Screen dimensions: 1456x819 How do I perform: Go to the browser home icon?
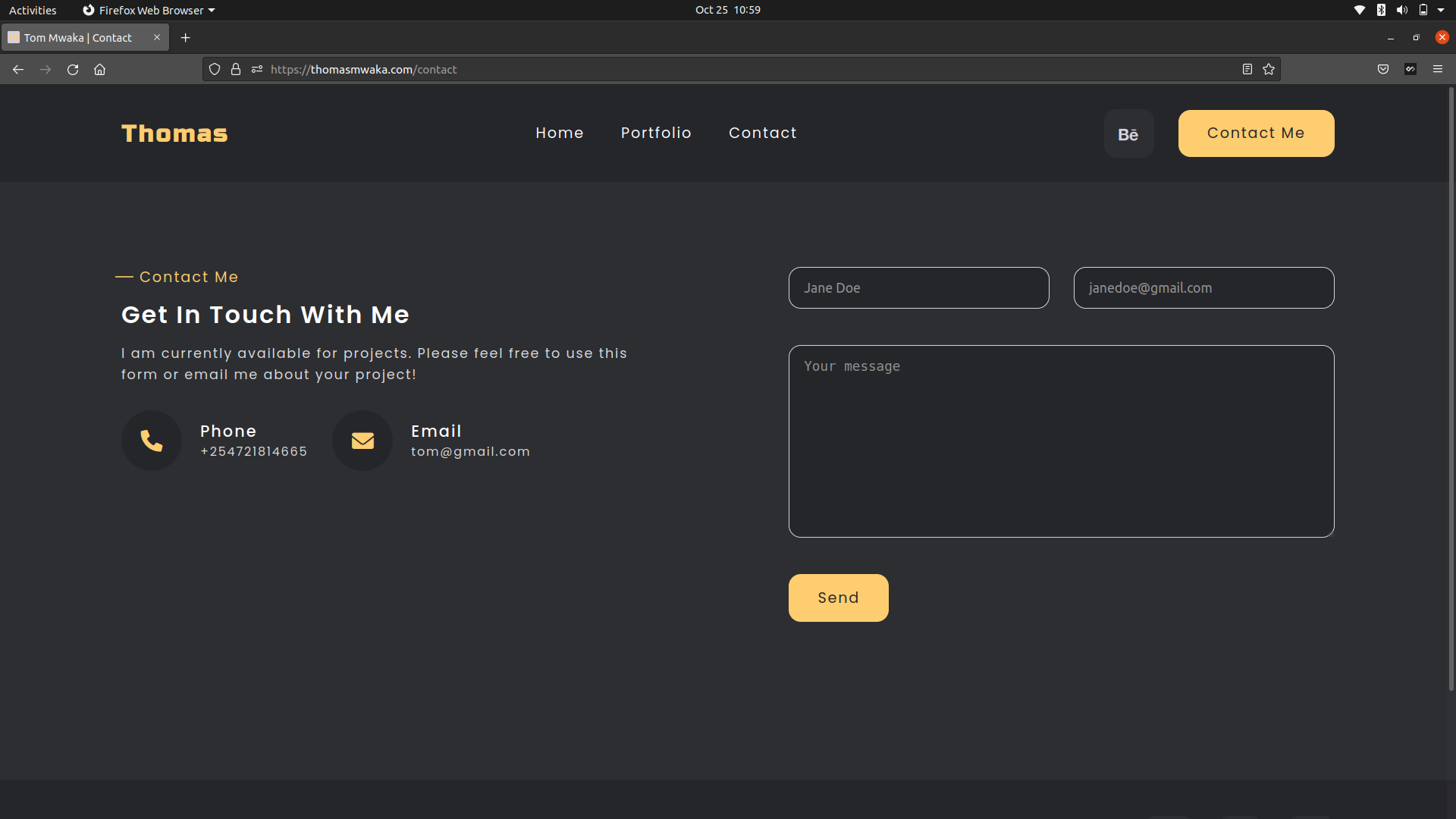click(x=99, y=69)
